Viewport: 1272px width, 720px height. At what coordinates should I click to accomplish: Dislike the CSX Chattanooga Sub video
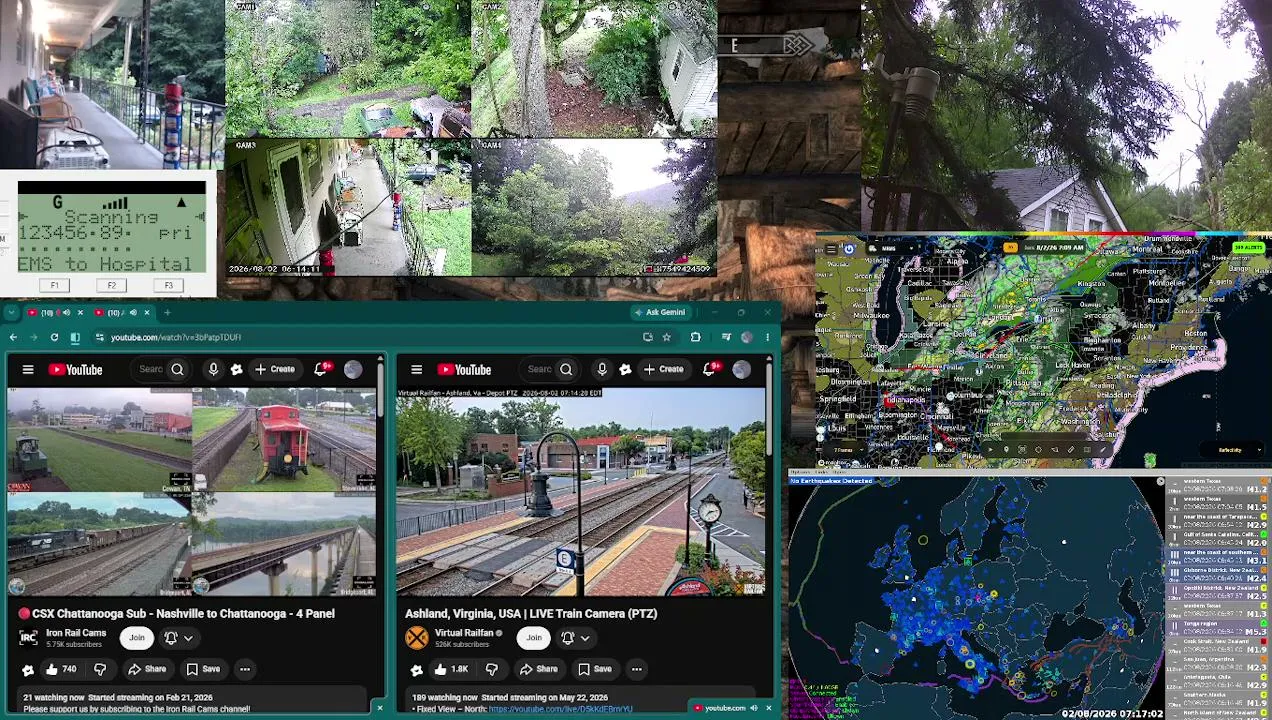[x=100, y=669]
